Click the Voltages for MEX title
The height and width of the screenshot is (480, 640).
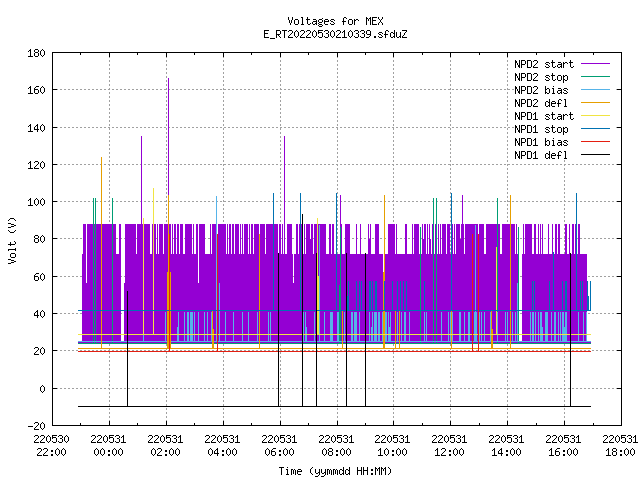click(x=335, y=21)
